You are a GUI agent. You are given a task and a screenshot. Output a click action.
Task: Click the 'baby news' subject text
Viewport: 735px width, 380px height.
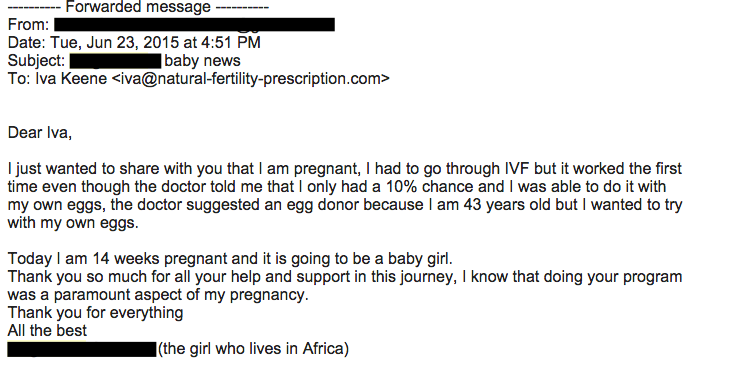coord(202,61)
